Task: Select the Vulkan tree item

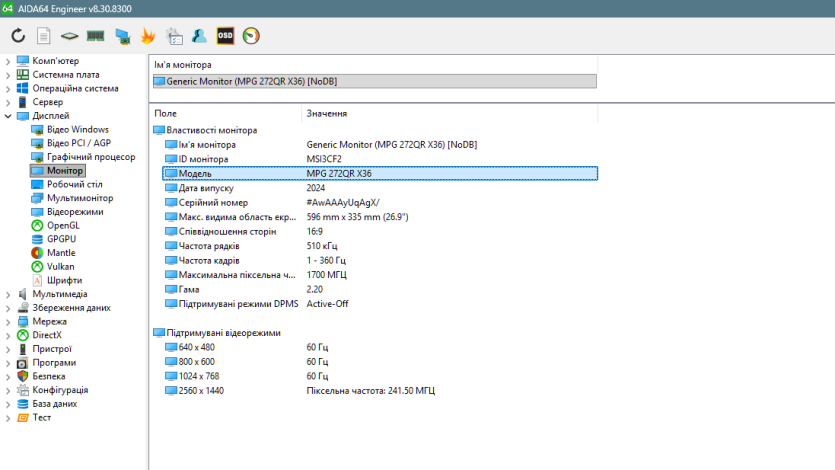Action: tap(60, 267)
